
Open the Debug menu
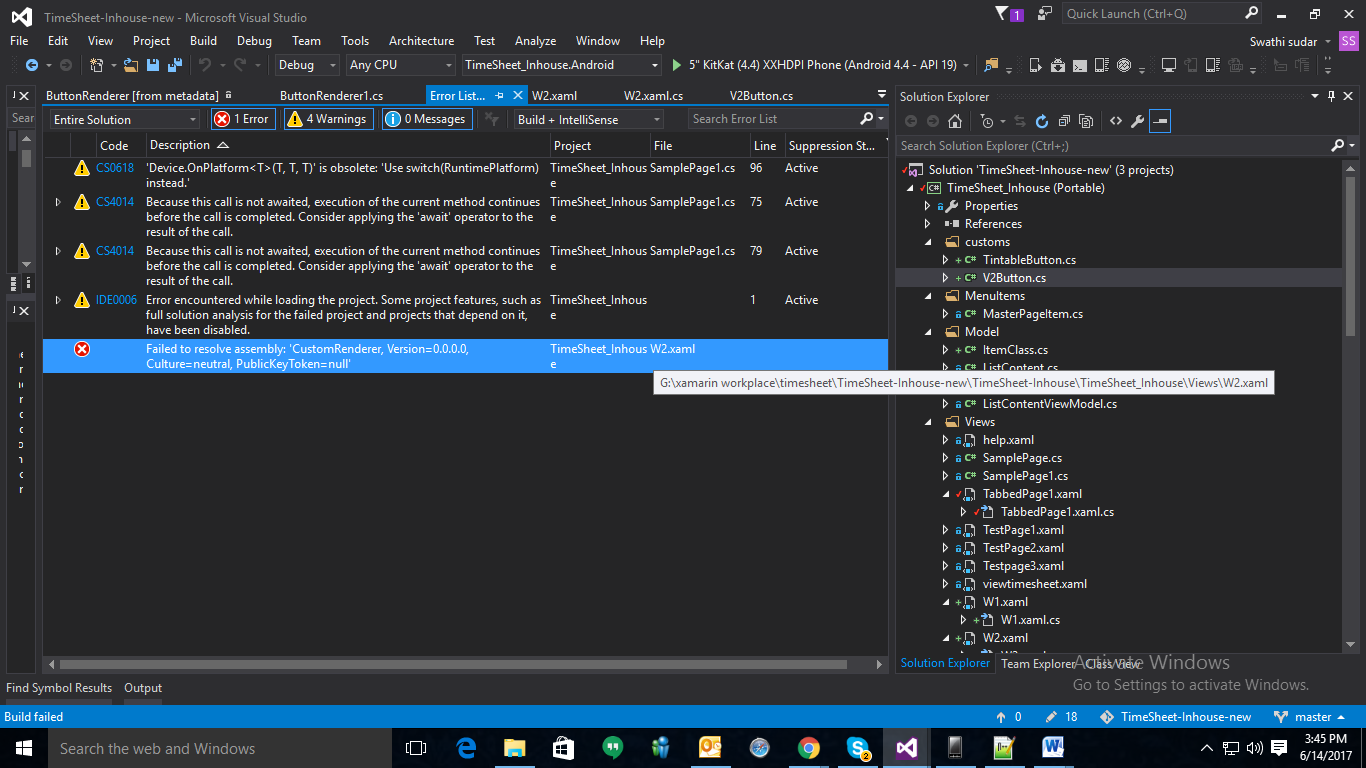pyautogui.click(x=254, y=41)
